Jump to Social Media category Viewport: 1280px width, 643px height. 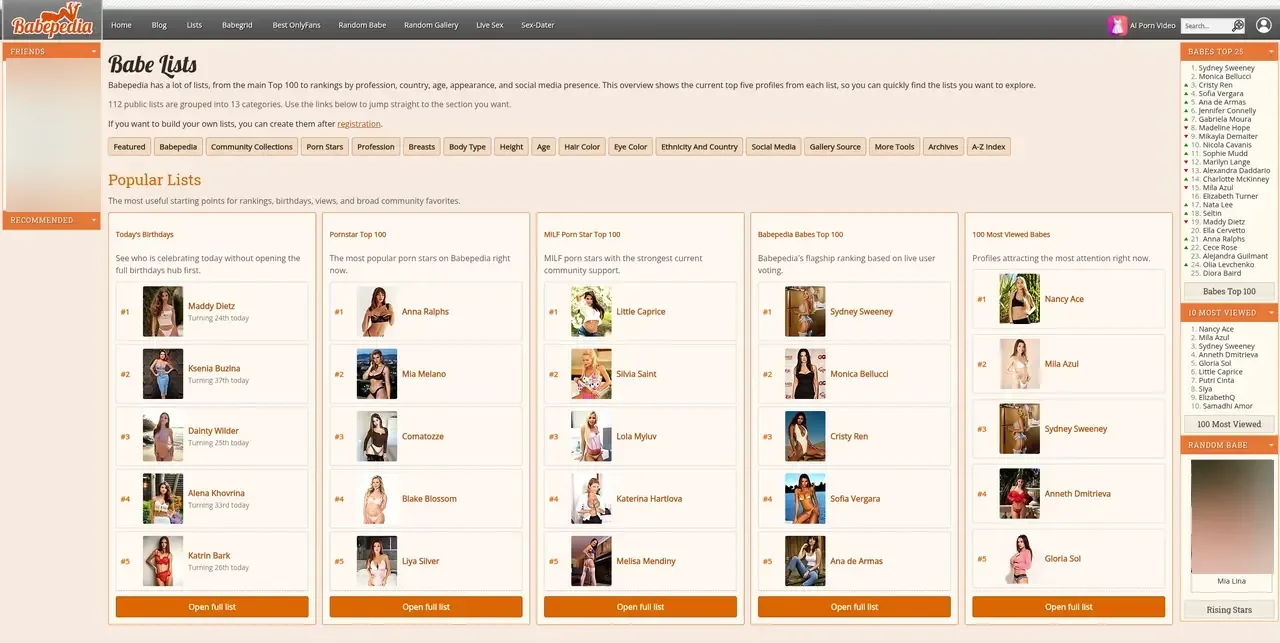[774, 147]
